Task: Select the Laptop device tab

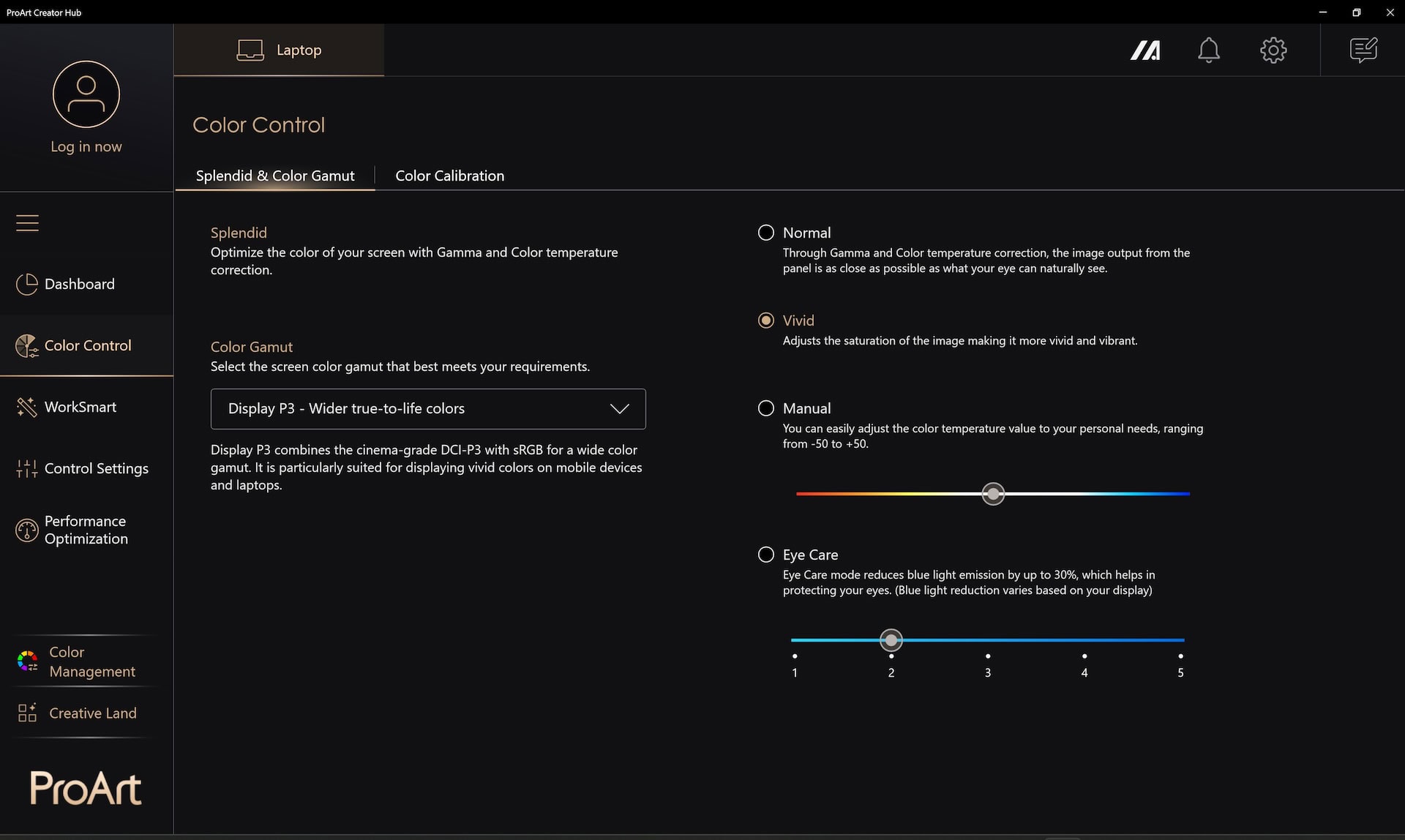Action: tap(279, 50)
